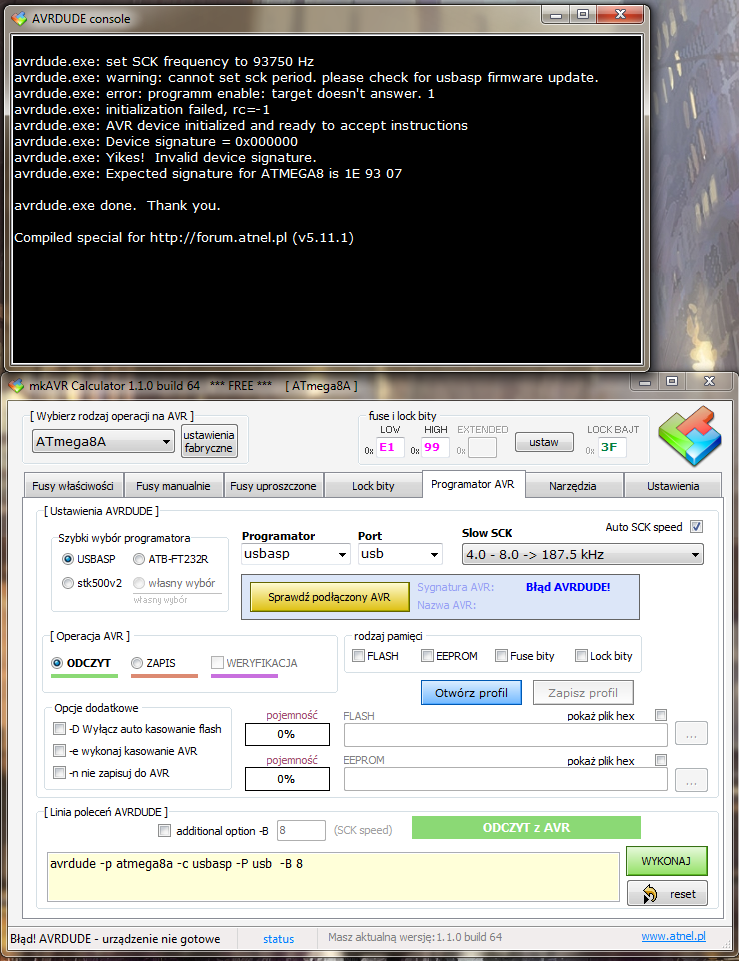This screenshot has height=961, width=739.
Task: Click the avrdude command line text box
Action: 333,877
